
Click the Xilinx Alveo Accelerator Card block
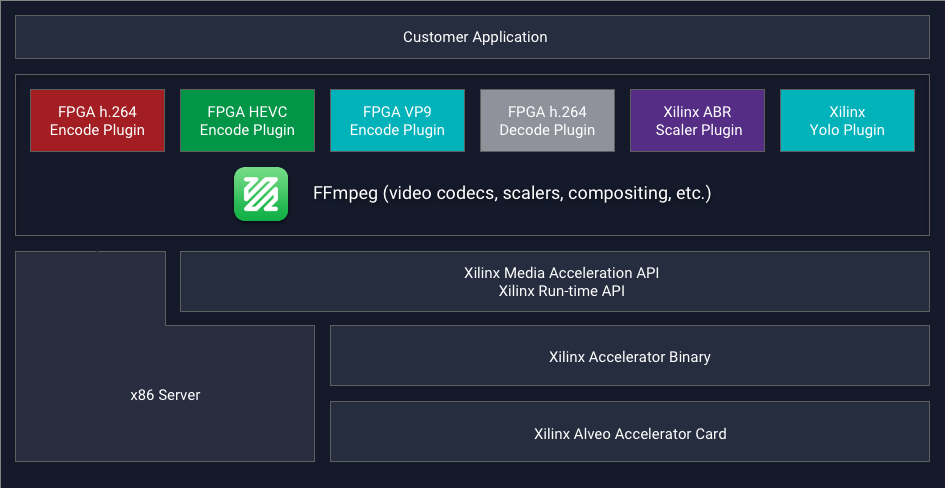[x=629, y=433]
